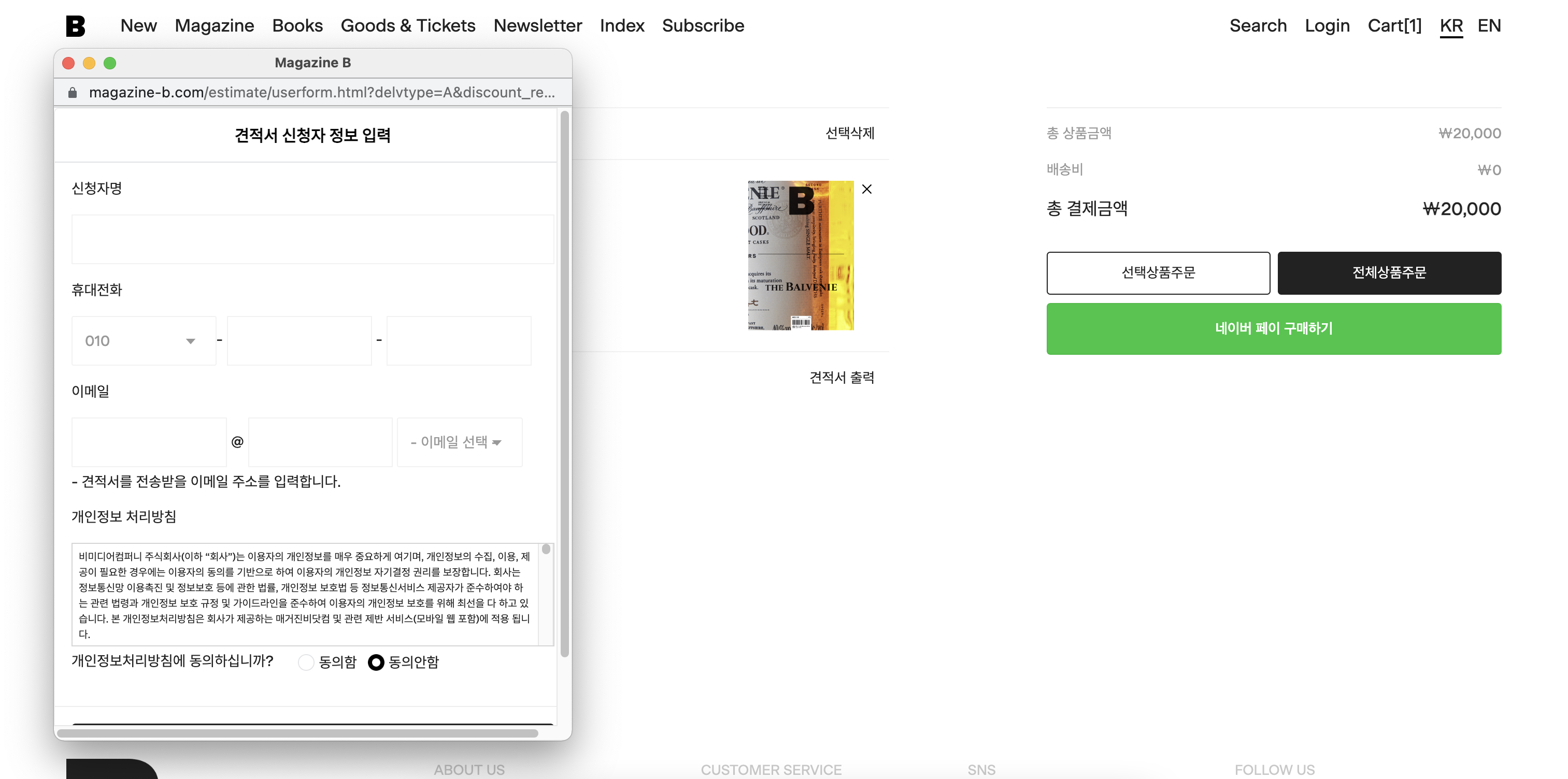Image resolution: width=1568 pixels, height=779 pixels.
Task: Remove cart item with X icon
Action: pyautogui.click(x=867, y=189)
